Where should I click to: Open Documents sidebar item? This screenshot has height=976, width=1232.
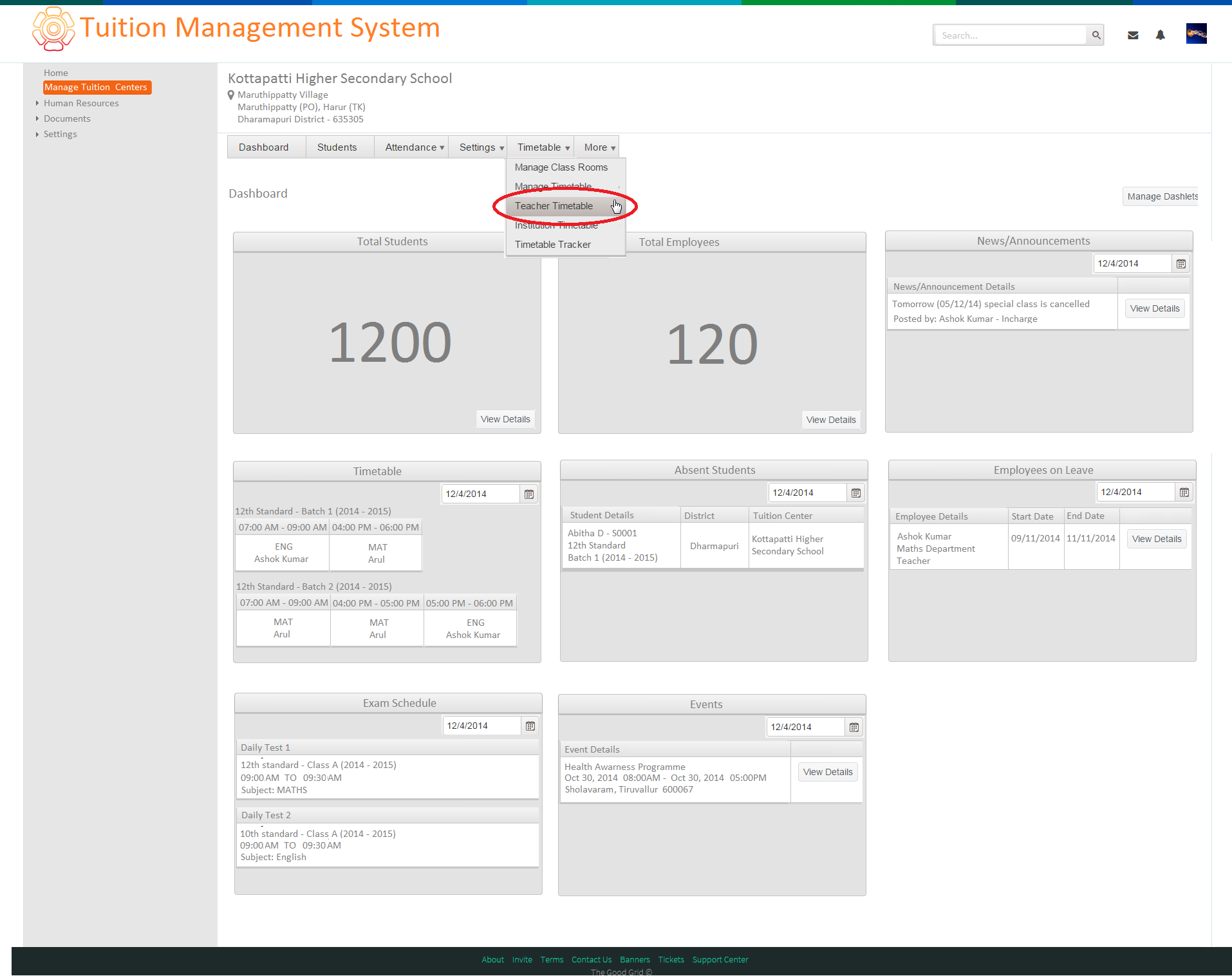67,118
